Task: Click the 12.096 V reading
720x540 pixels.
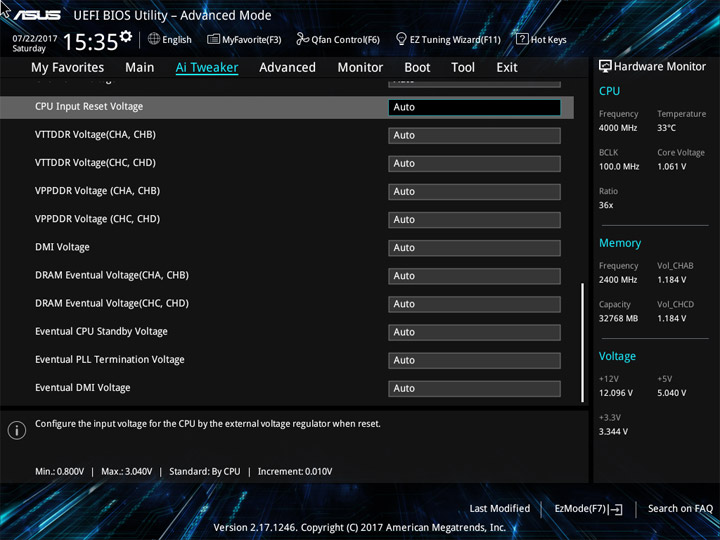Action: pos(616,394)
